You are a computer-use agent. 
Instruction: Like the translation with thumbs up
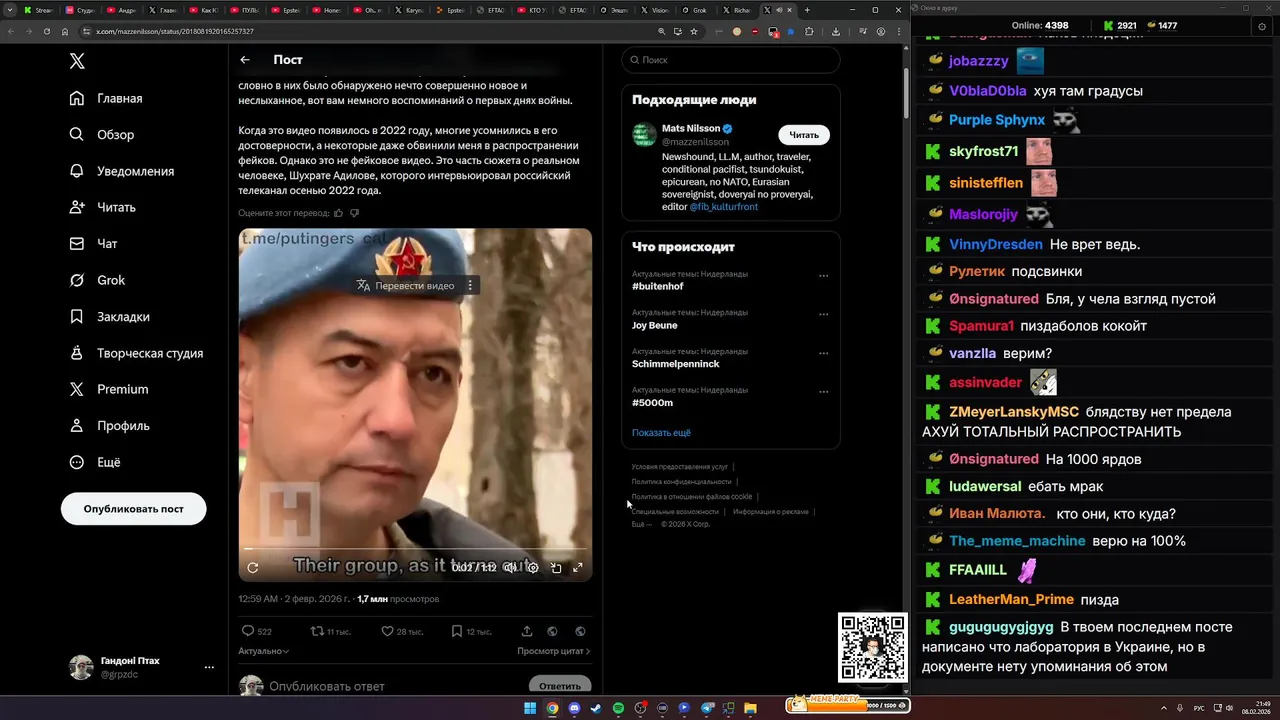click(338, 213)
